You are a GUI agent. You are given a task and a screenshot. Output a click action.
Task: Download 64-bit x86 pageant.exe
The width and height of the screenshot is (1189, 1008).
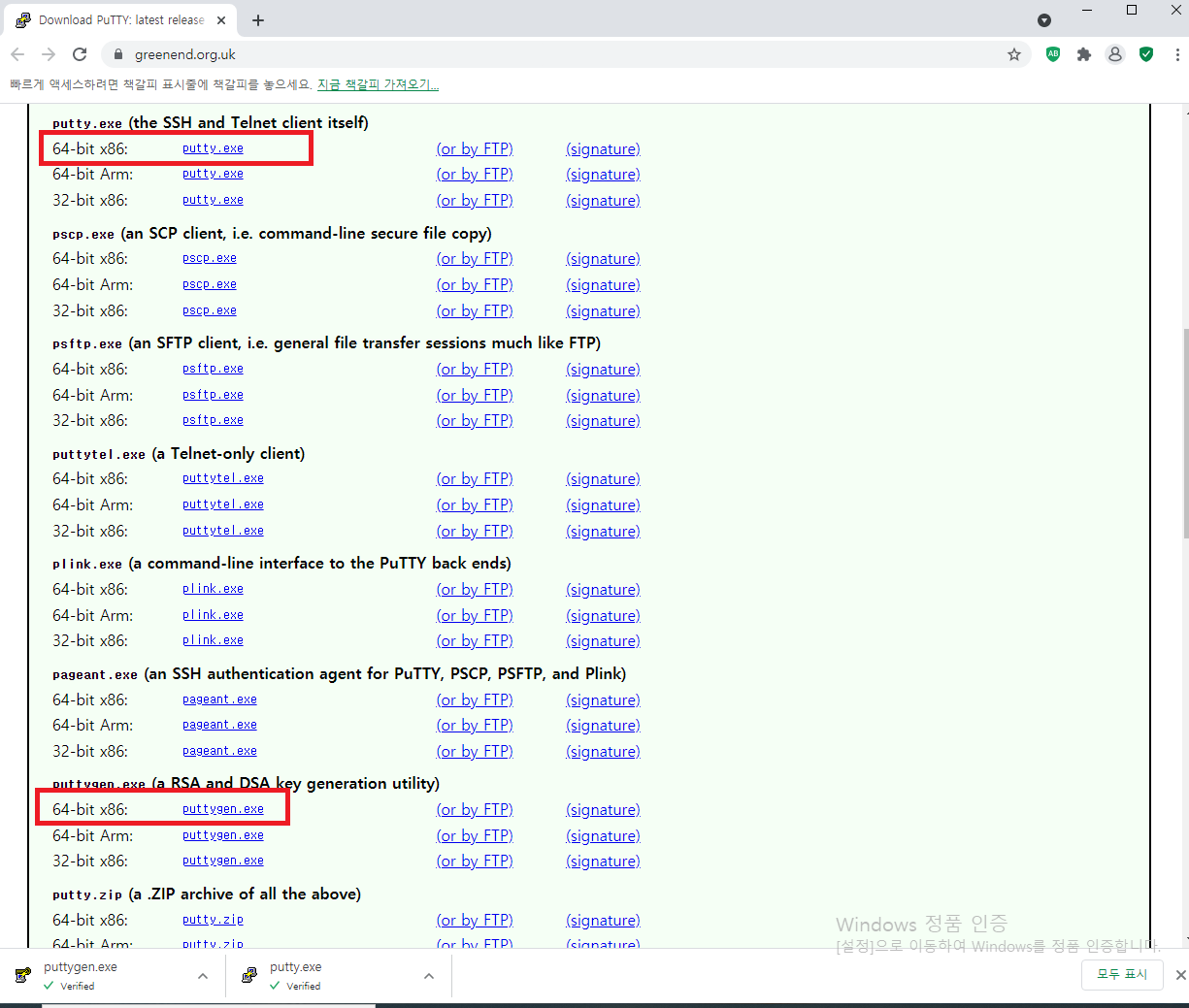click(219, 699)
